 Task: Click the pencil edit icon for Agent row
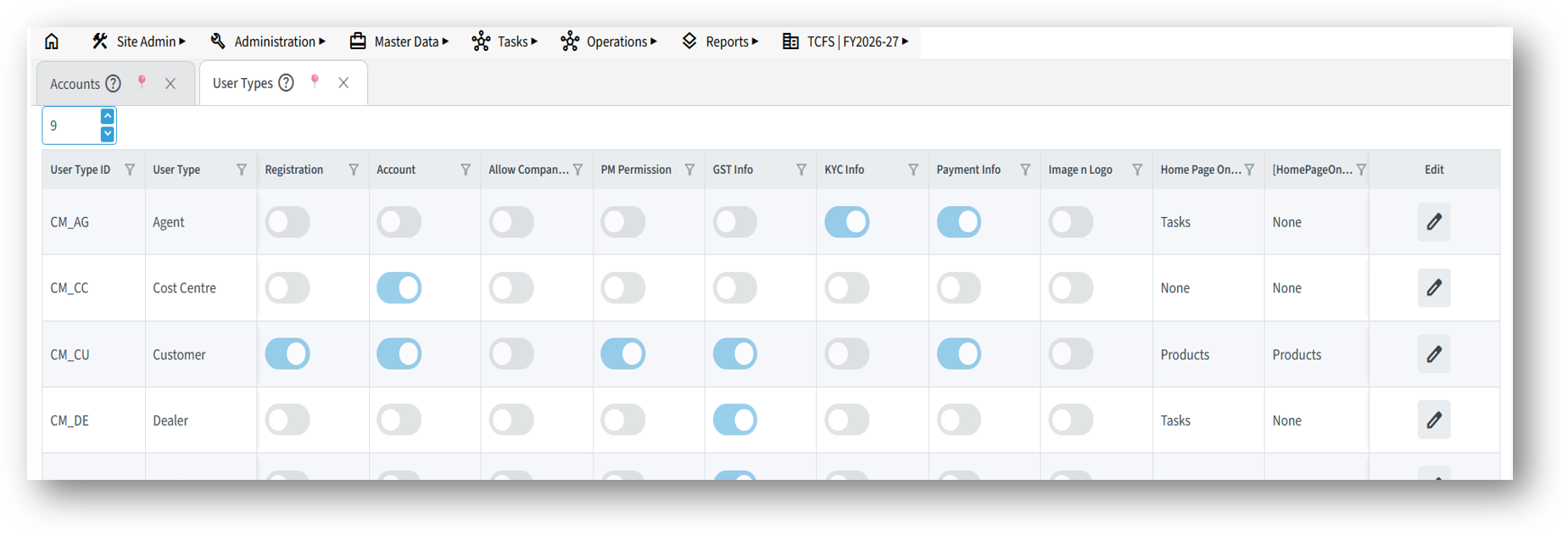(x=1433, y=222)
